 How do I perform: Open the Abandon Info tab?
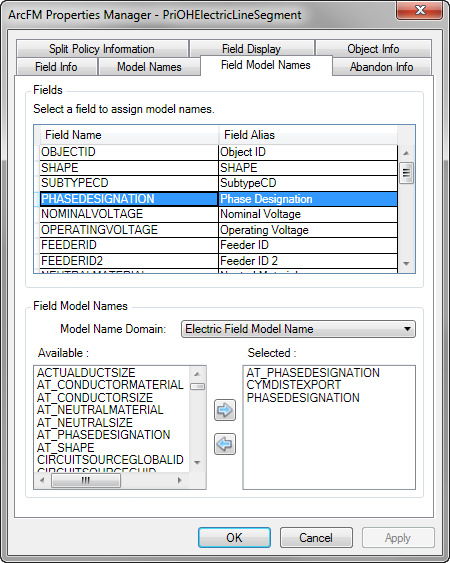point(381,67)
